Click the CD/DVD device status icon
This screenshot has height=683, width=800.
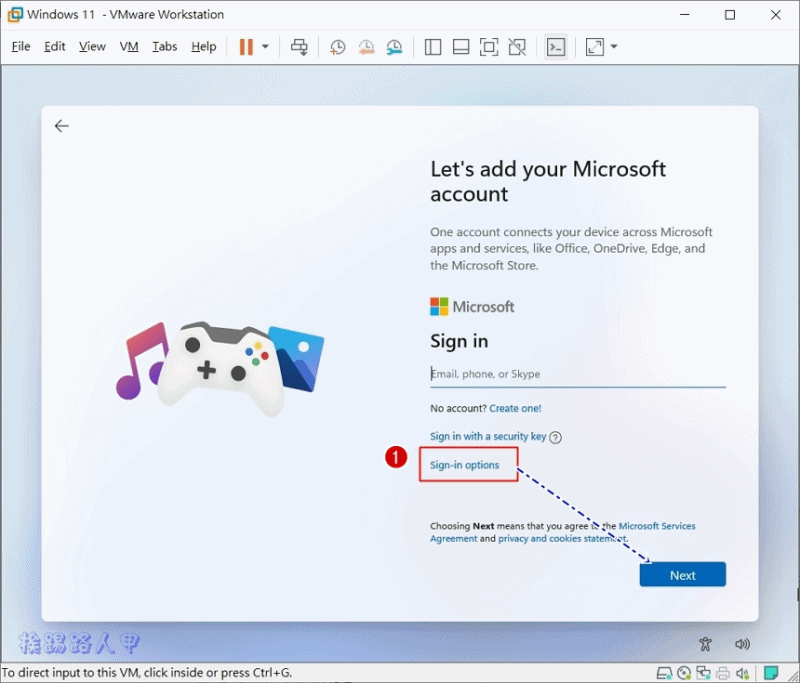[x=684, y=673]
